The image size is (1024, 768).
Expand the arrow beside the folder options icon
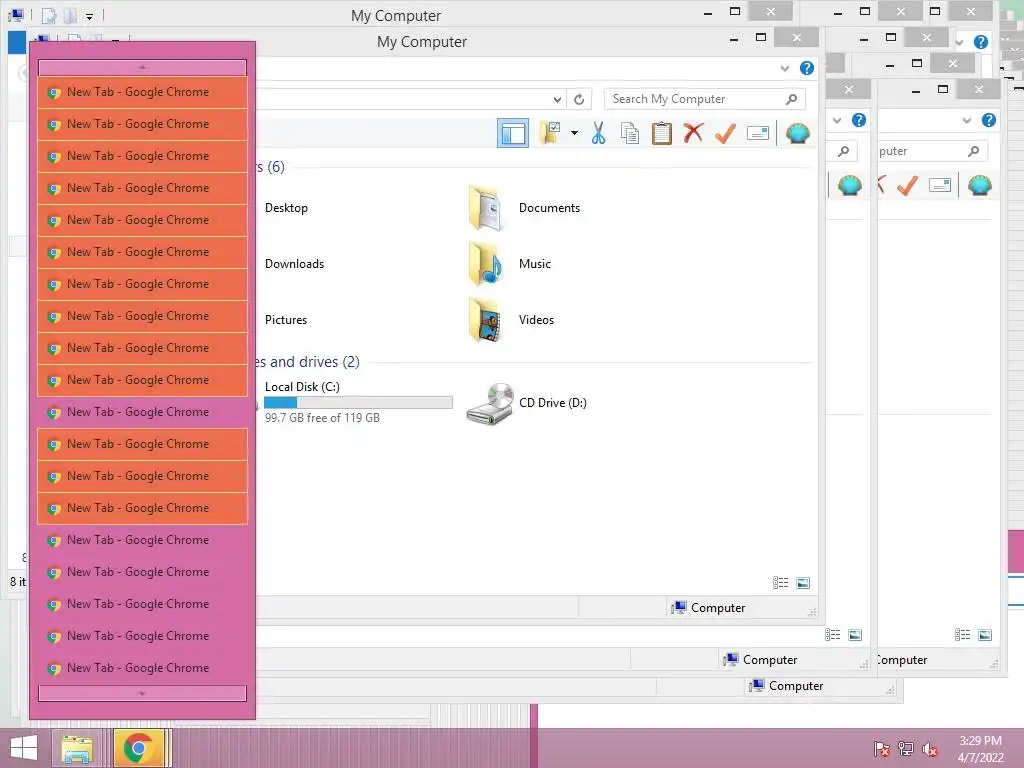pyautogui.click(x=574, y=133)
